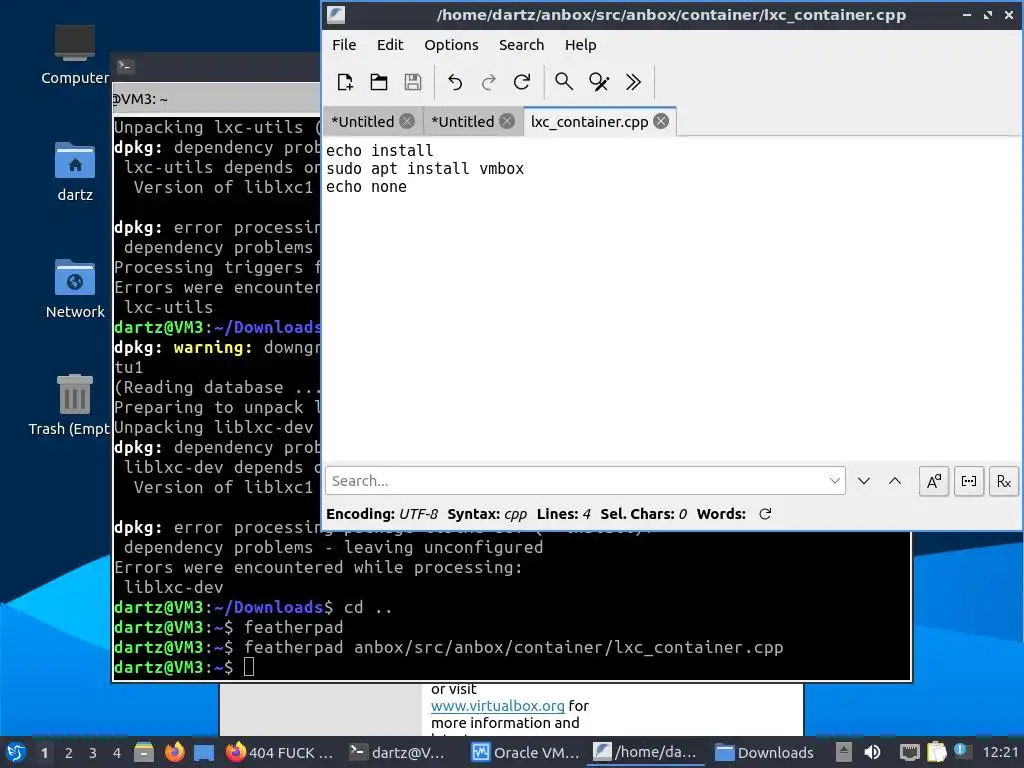This screenshot has width=1024, height=768.
Task: Close the first *Untitled tab
Action: 407,121
